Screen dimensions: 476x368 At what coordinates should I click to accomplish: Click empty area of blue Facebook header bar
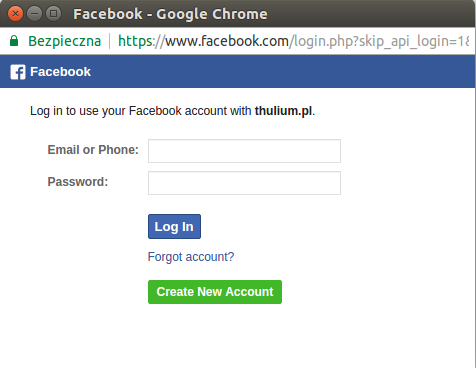283,72
